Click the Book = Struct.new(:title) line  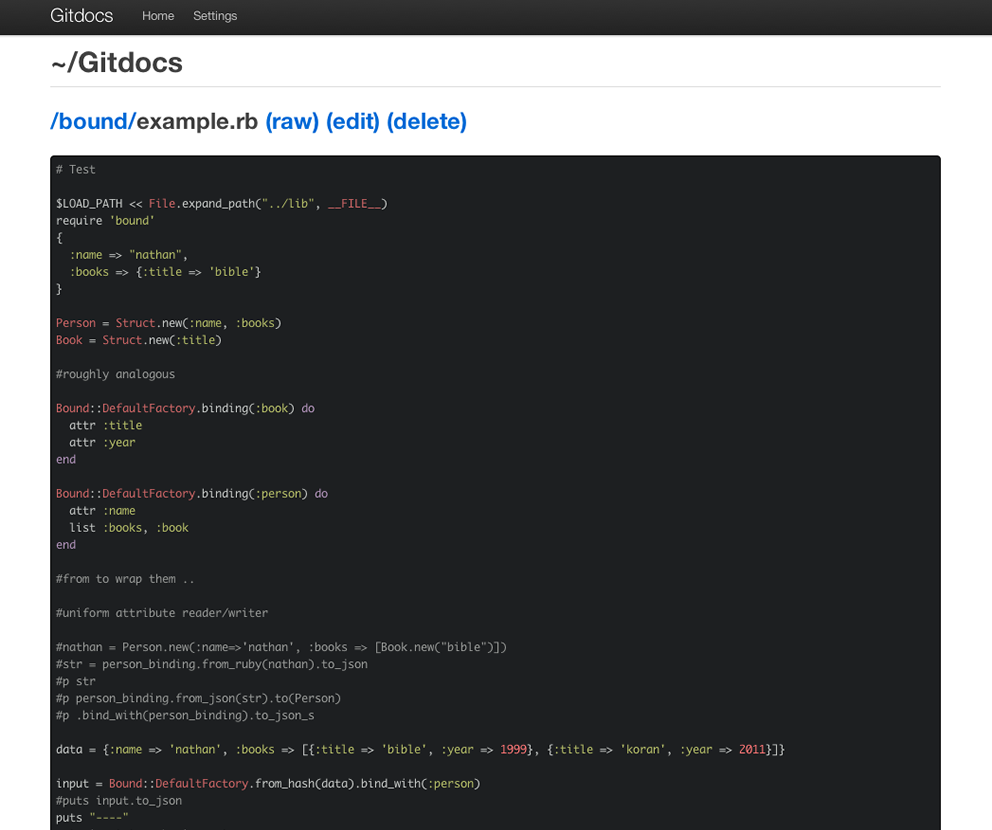pos(139,340)
